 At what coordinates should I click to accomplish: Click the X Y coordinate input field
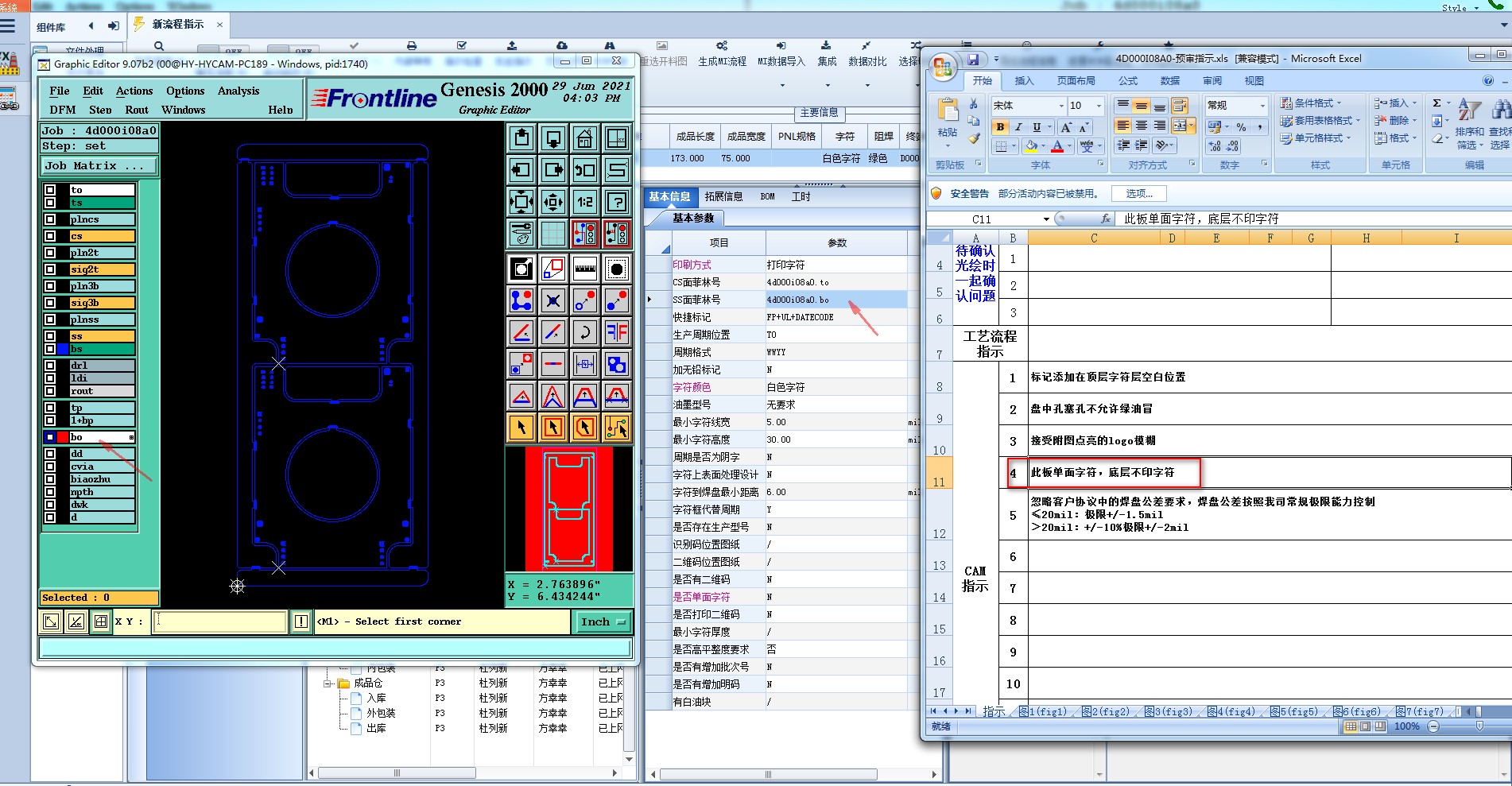pyautogui.click(x=220, y=621)
